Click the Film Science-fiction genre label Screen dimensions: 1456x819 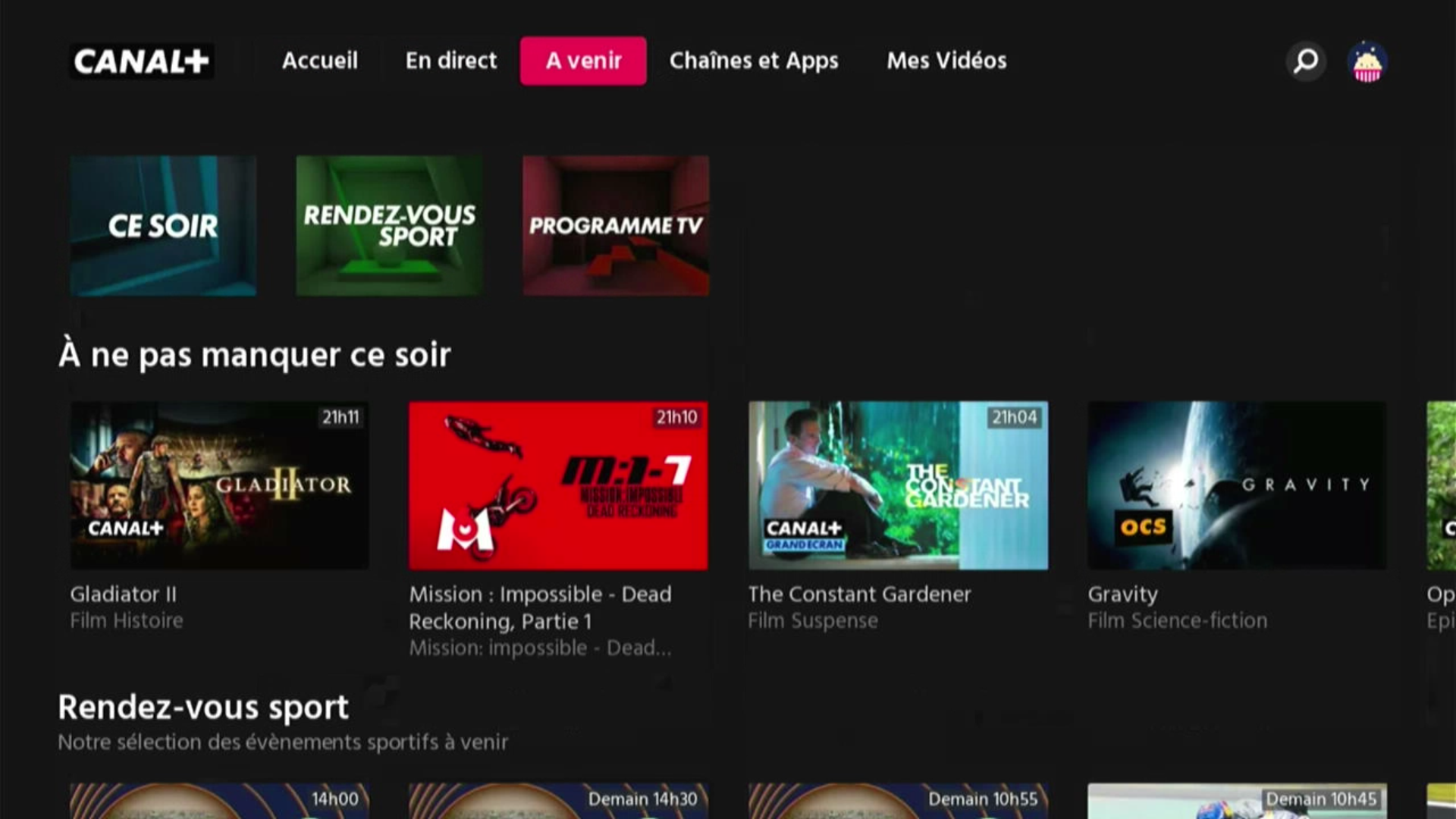(x=1177, y=621)
